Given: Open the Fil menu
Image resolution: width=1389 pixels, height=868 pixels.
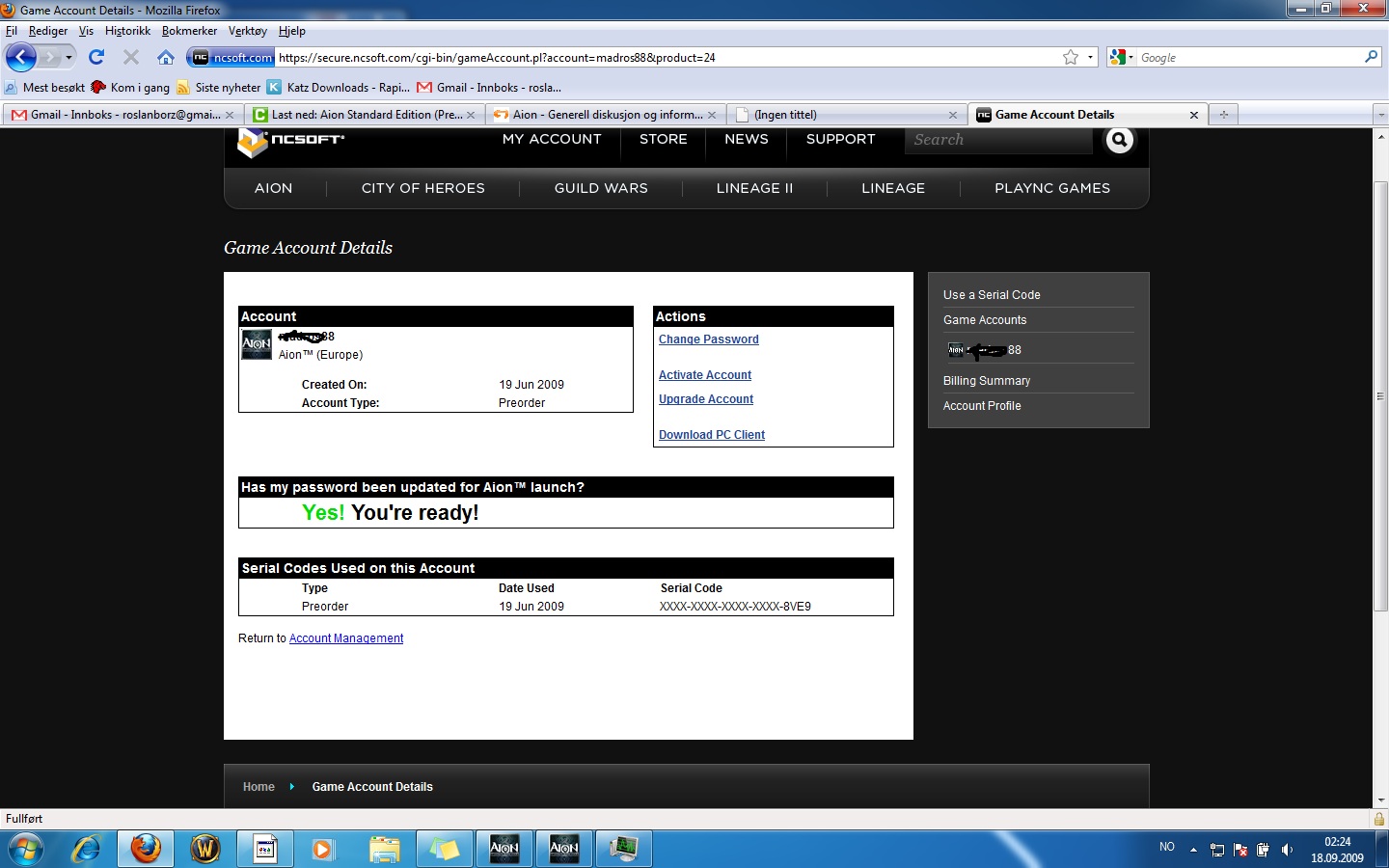Looking at the screenshot, I should [x=12, y=31].
